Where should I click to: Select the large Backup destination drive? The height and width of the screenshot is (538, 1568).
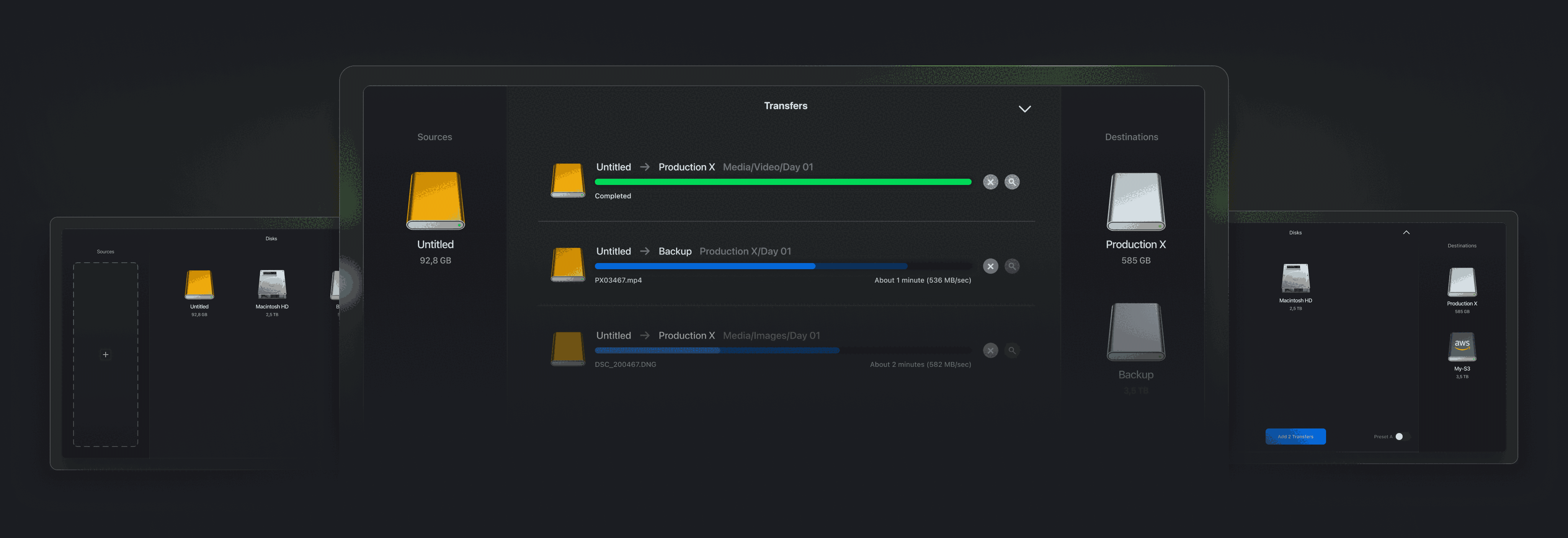click(1135, 332)
